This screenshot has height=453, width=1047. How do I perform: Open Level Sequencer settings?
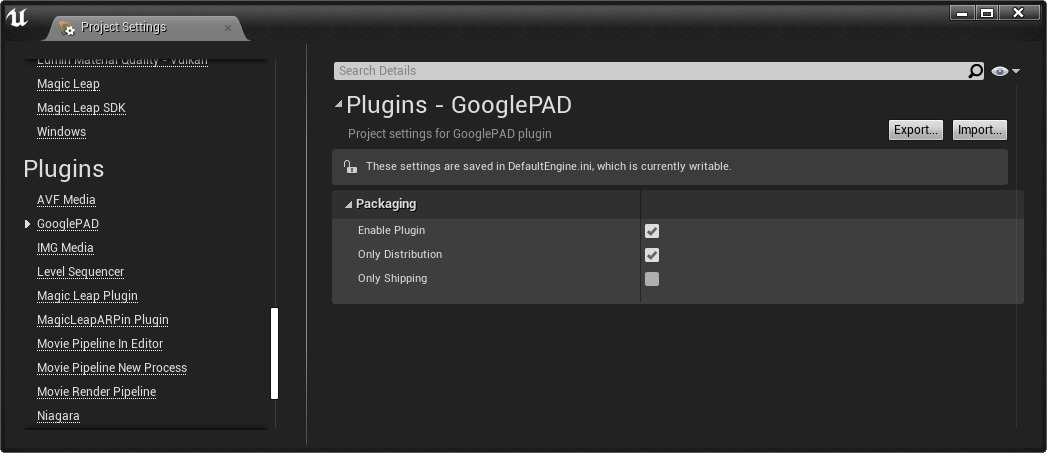click(x=80, y=272)
